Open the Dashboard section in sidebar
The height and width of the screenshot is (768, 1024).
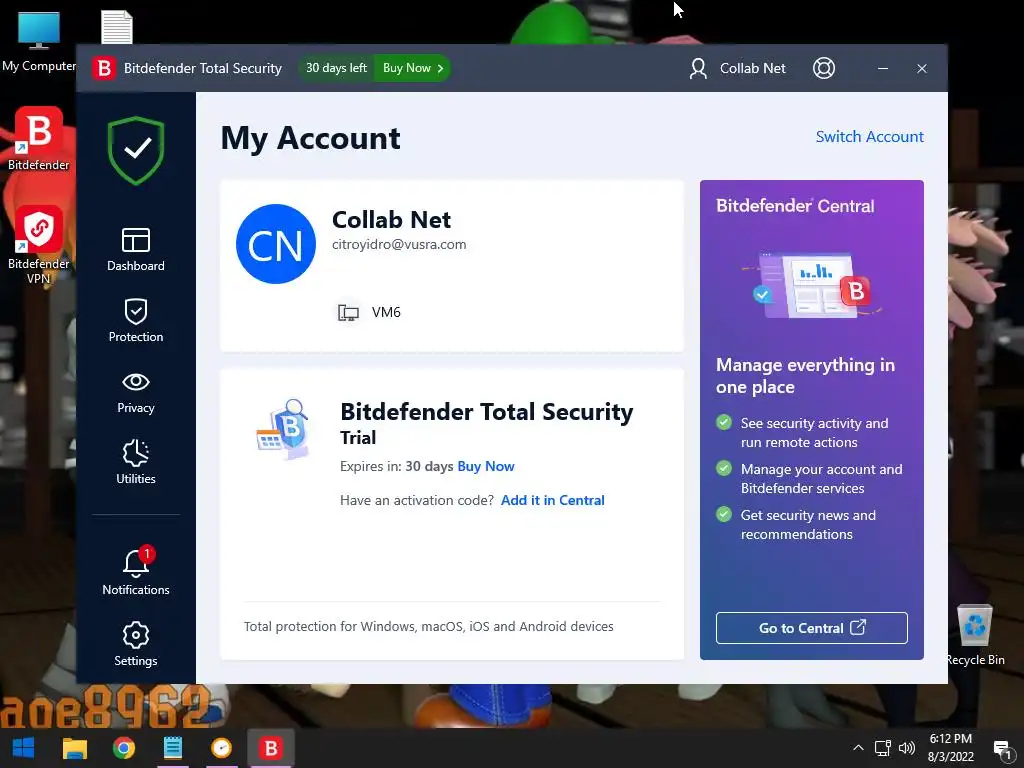point(136,249)
